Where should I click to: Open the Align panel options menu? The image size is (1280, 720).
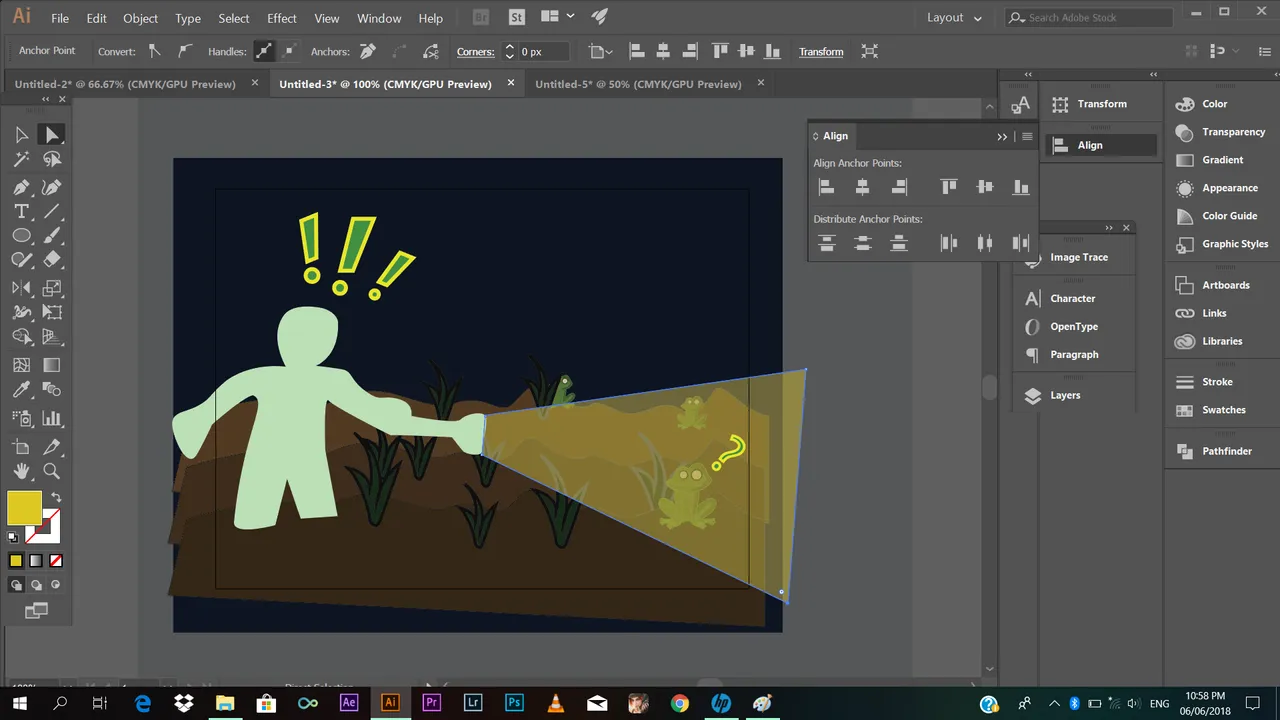[x=1027, y=136]
